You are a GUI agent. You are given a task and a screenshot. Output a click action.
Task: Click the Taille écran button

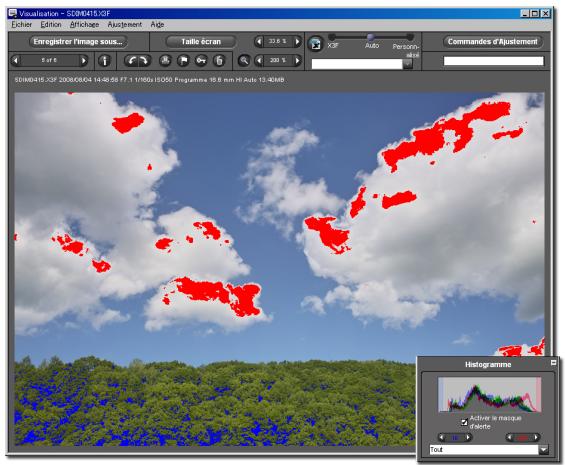pyautogui.click(x=201, y=42)
